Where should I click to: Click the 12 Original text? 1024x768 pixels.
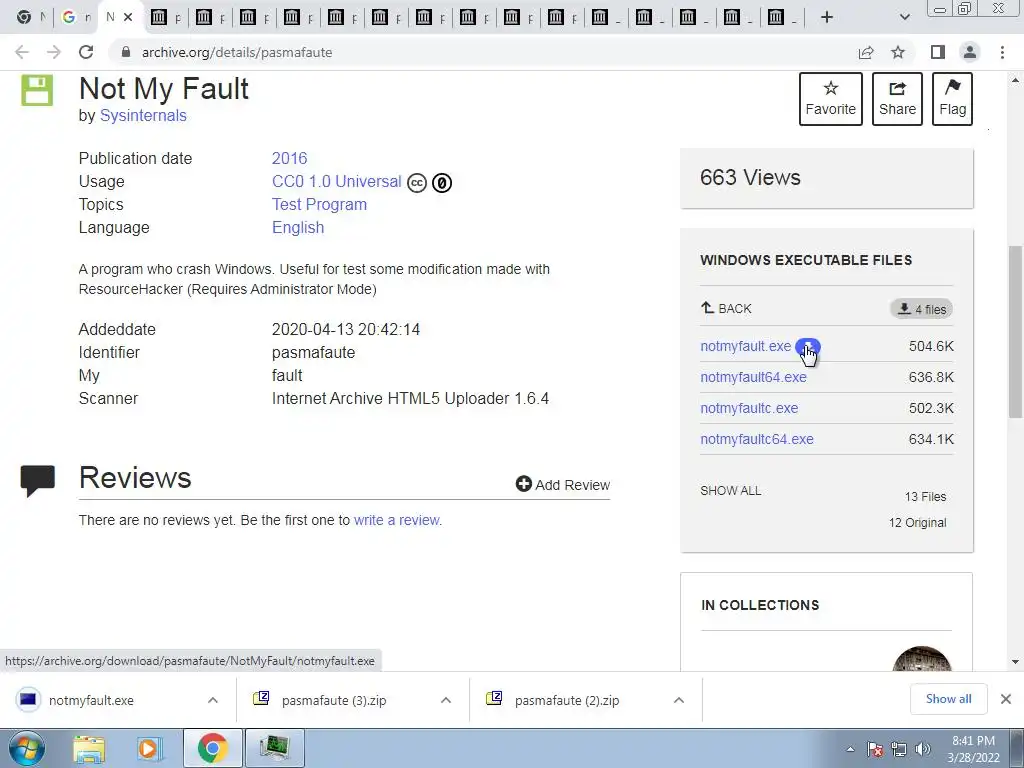pyautogui.click(x=918, y=522)
